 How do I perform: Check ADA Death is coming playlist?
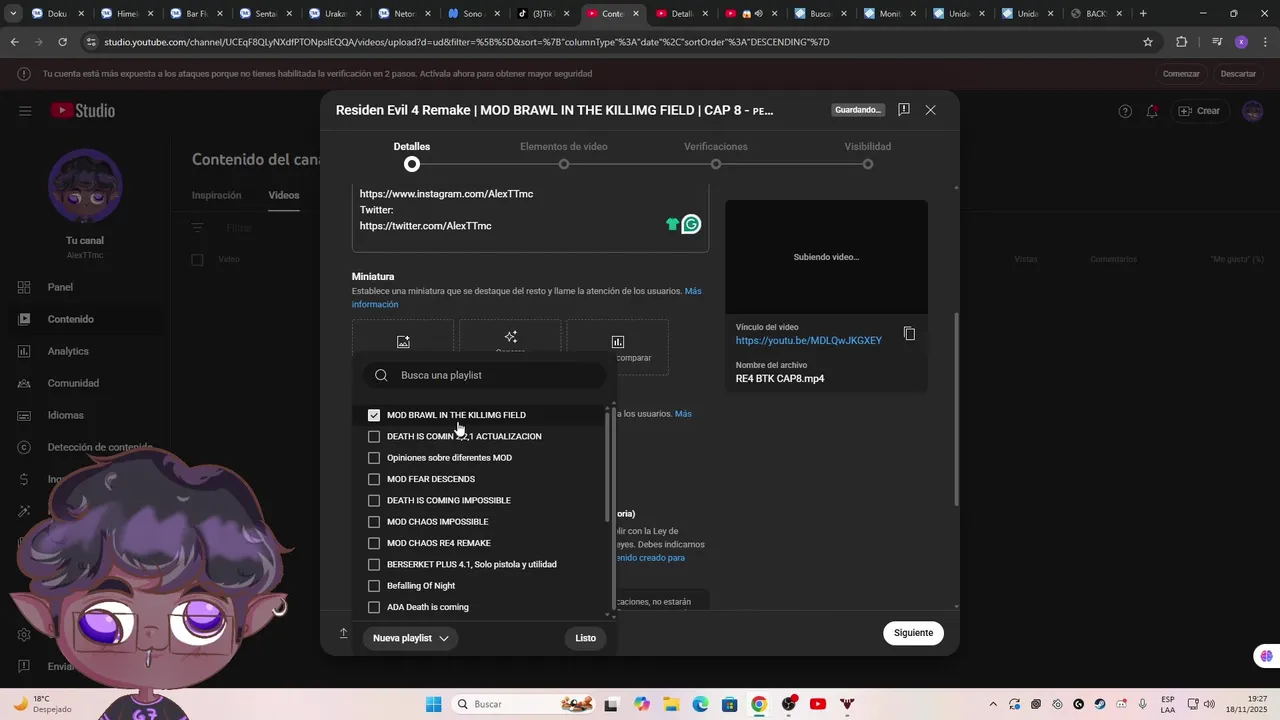coord(374,607)
